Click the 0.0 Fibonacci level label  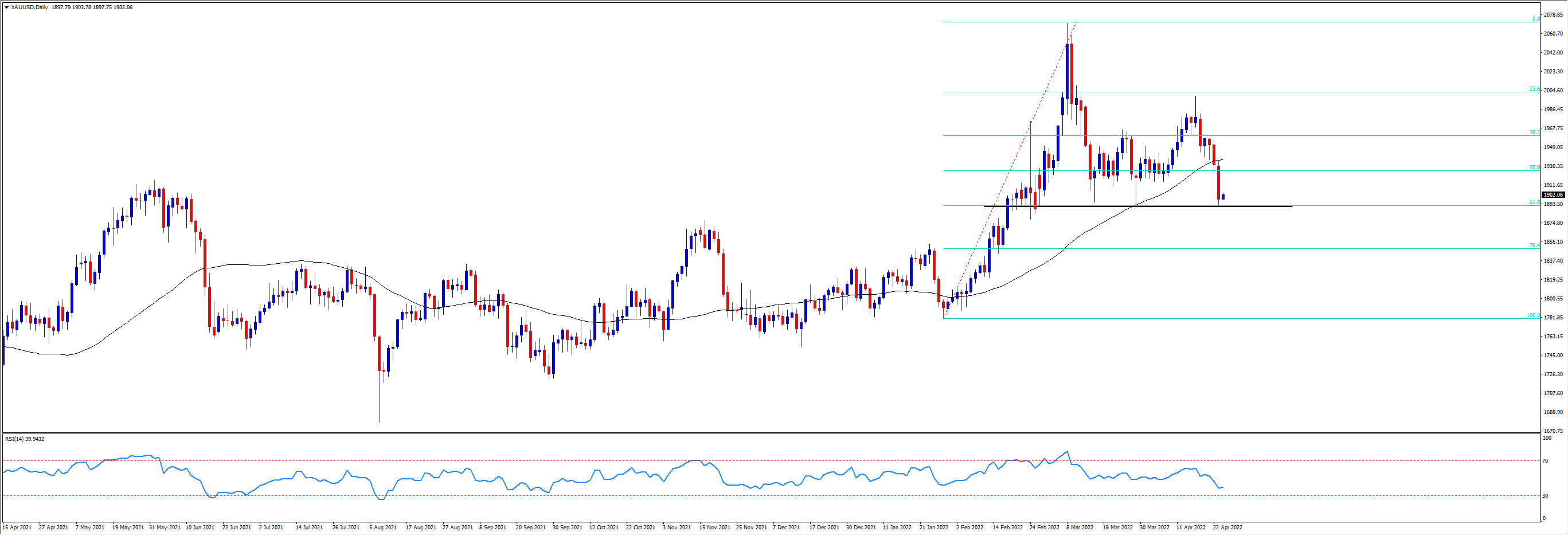(x=1536, y=19)
